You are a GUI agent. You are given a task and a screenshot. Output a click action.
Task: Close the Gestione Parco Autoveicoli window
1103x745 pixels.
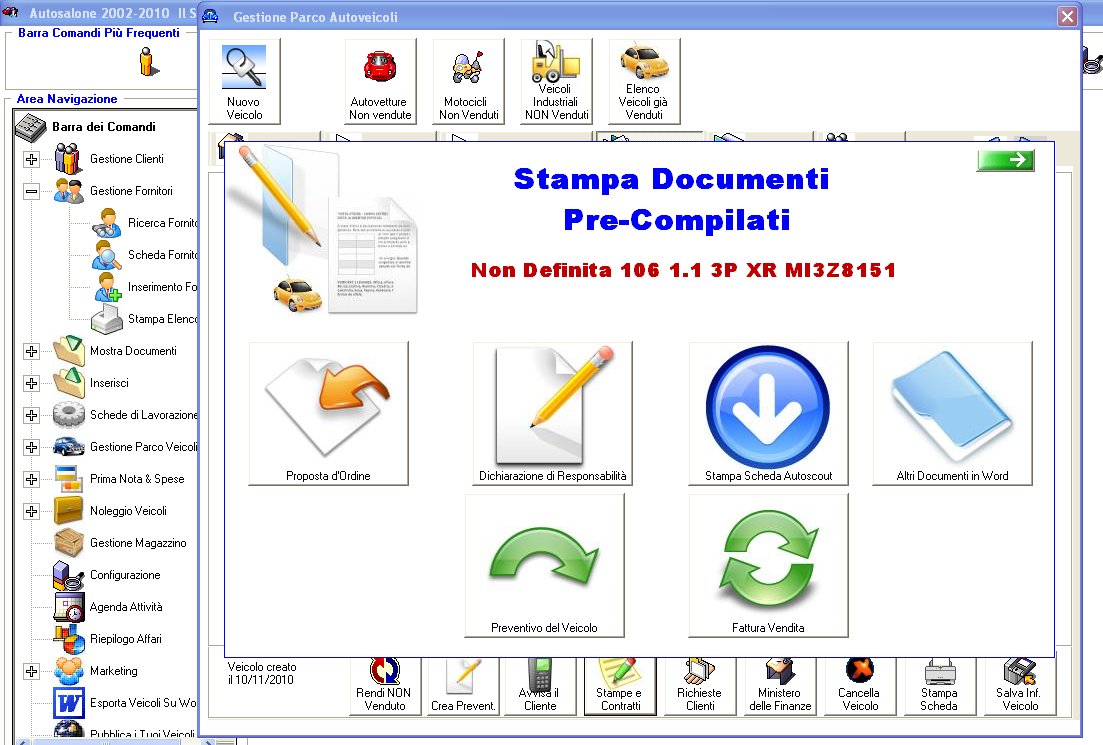coord(1067,16)
